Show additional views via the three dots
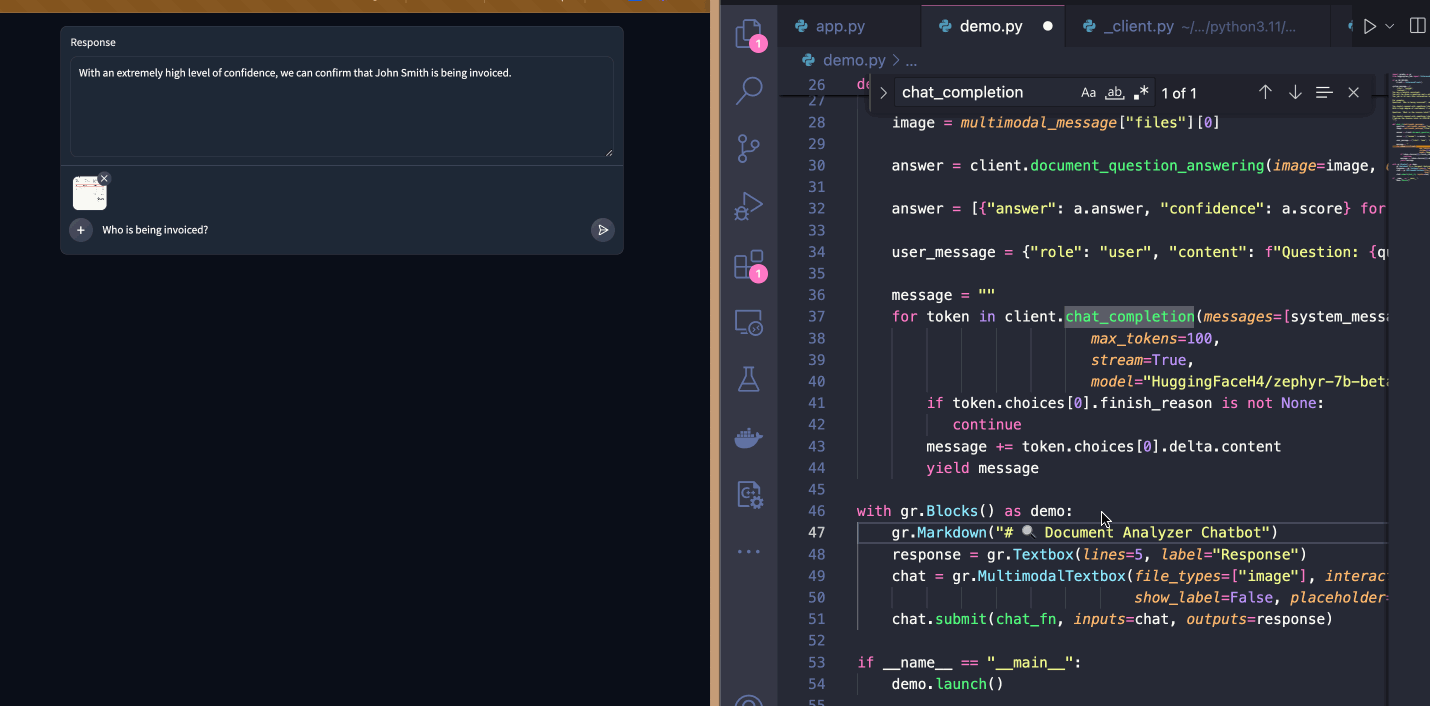1430x706 pixels. tap(748, 552)
